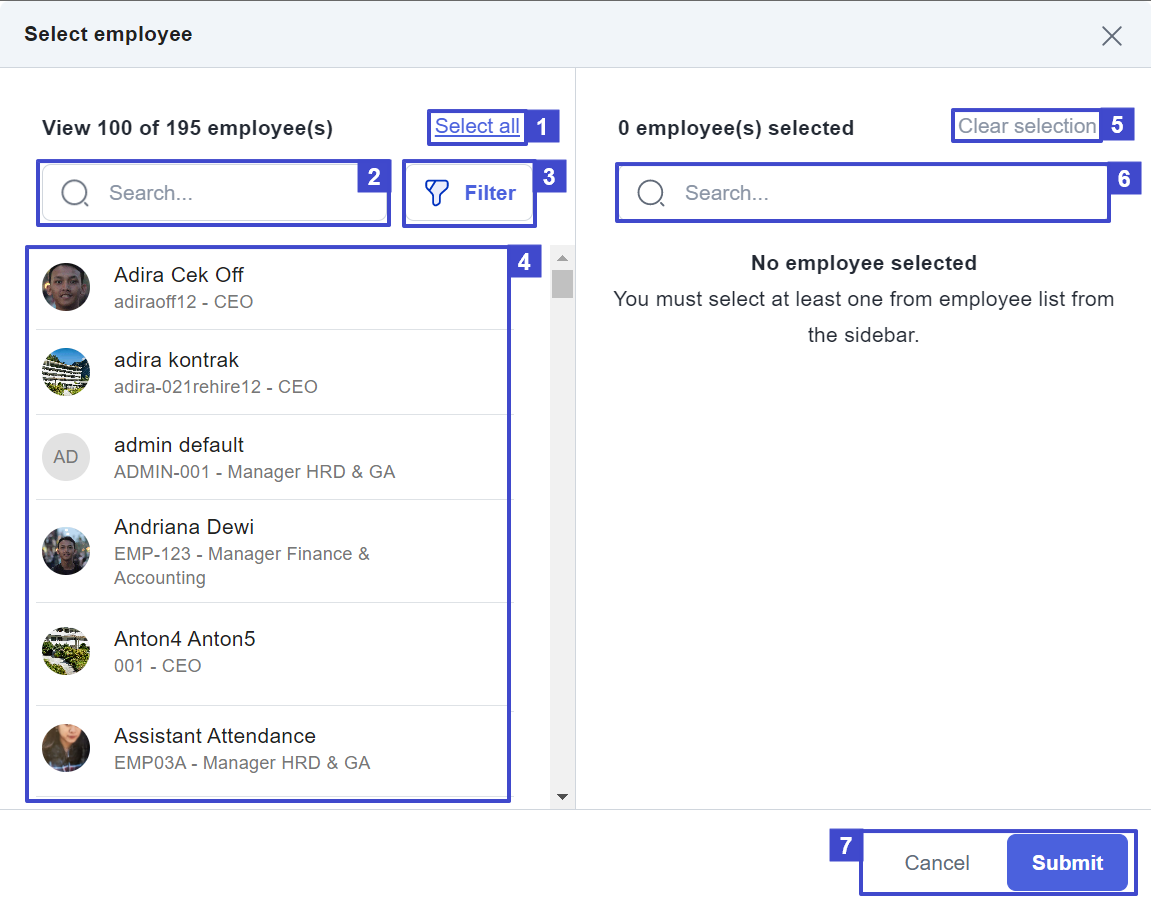Viewport: 1151px width, 910px height.
Task: Select admin default from the employee list
Action: 250,456
